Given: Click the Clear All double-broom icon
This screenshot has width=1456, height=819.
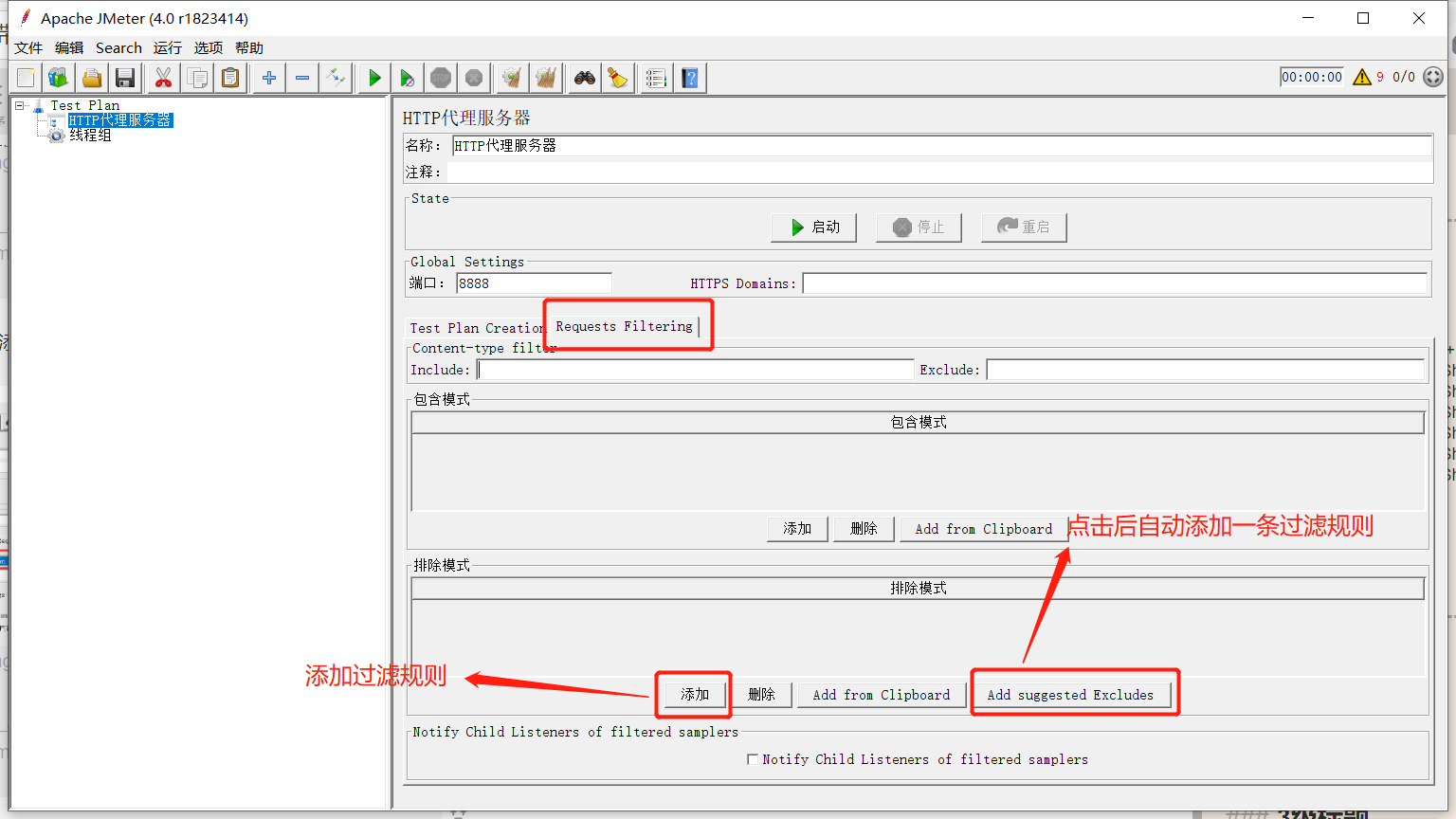Looking at the screenshot, I should point(546,78).
